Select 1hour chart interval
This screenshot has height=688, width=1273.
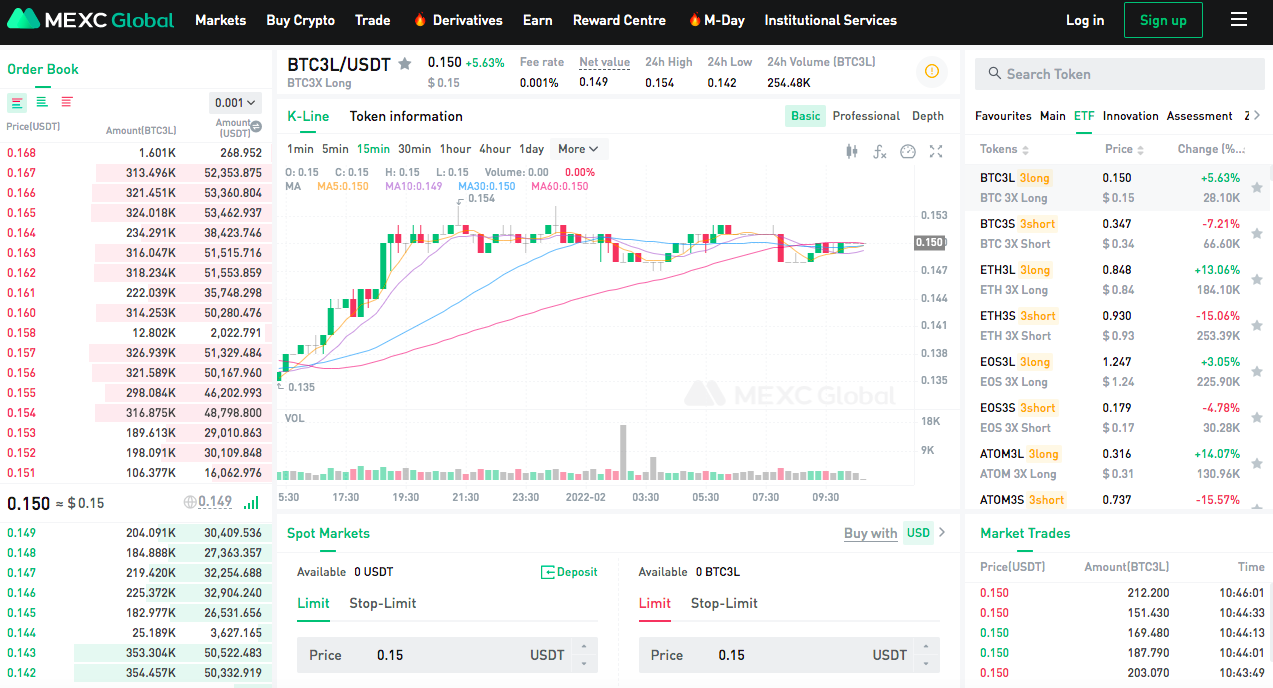click(455, 149)
